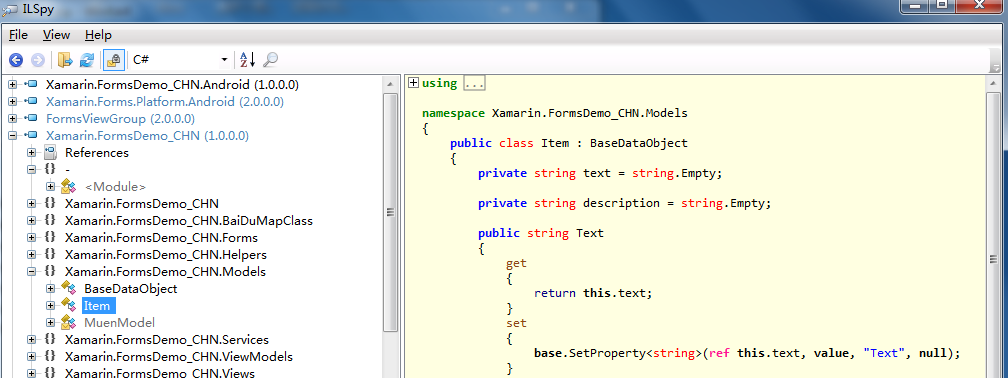Select Xamarin.FormsDemo_CHN.Android (1.0.0.0) assembly
This screenshot has width=1008, height=378.
[x=172, y=84]
